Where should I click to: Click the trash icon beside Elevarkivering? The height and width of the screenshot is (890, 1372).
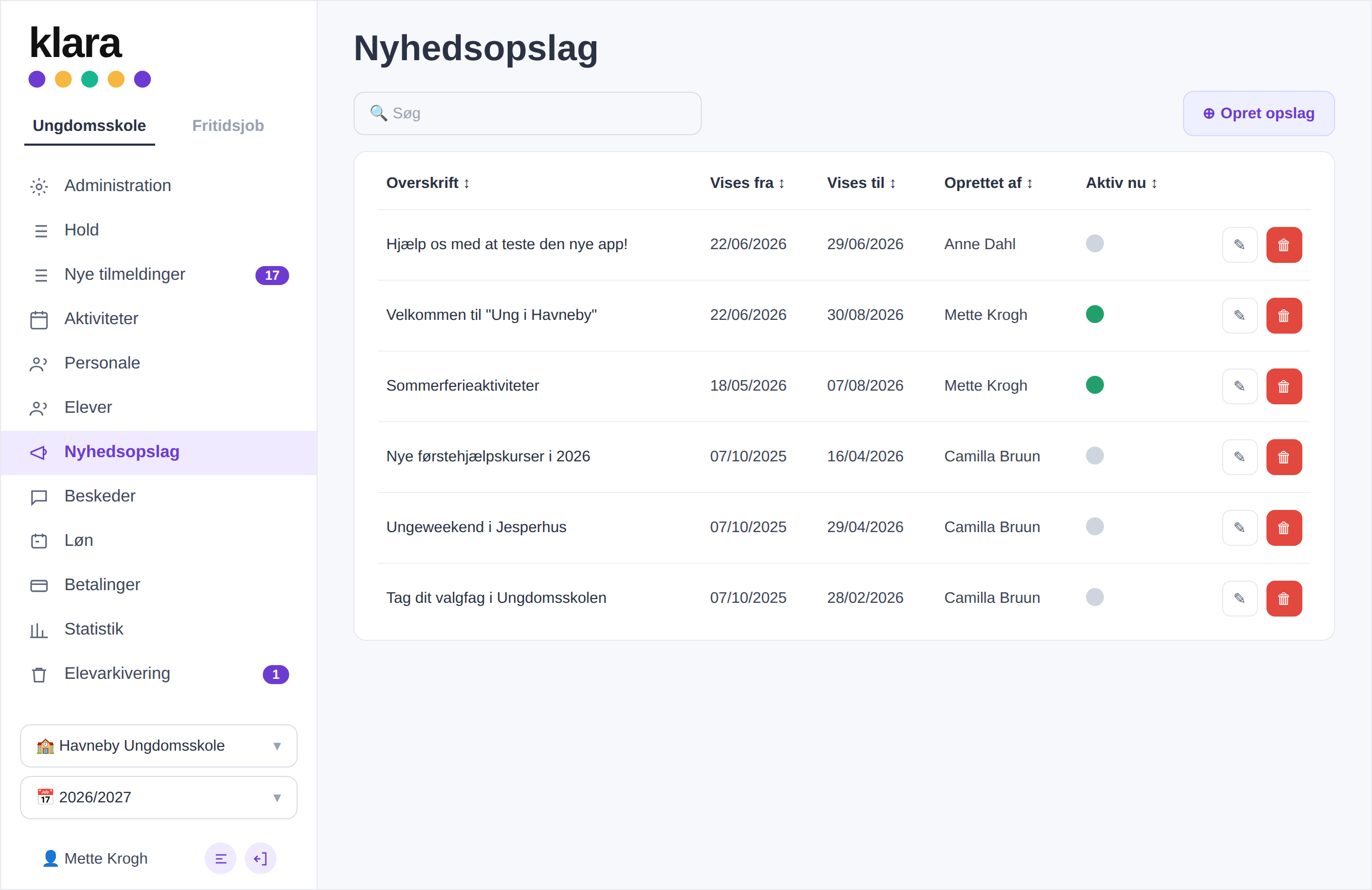39,674
